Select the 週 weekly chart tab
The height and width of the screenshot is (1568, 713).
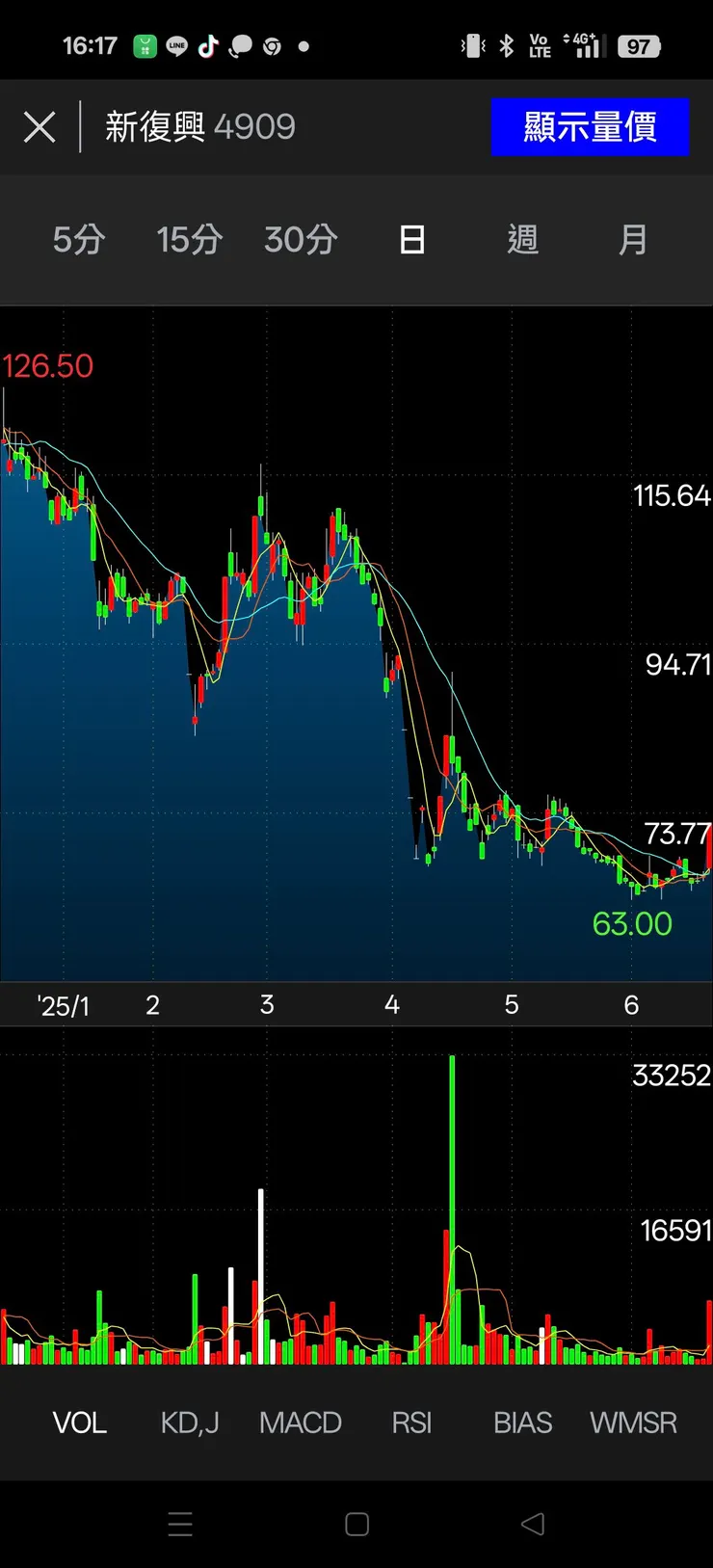pyautogui.click(x=522, y=239)
